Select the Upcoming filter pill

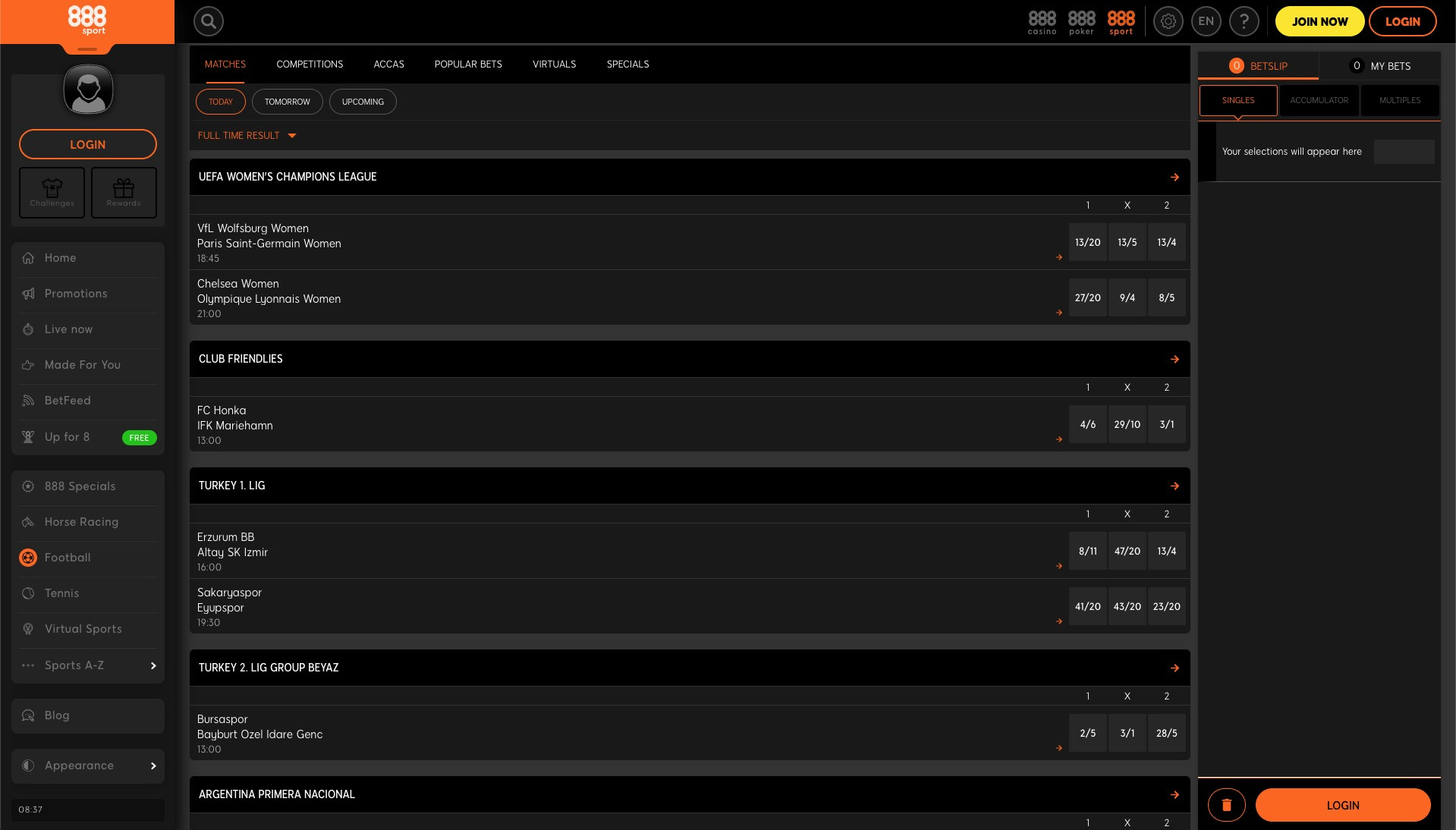point(363,102)
